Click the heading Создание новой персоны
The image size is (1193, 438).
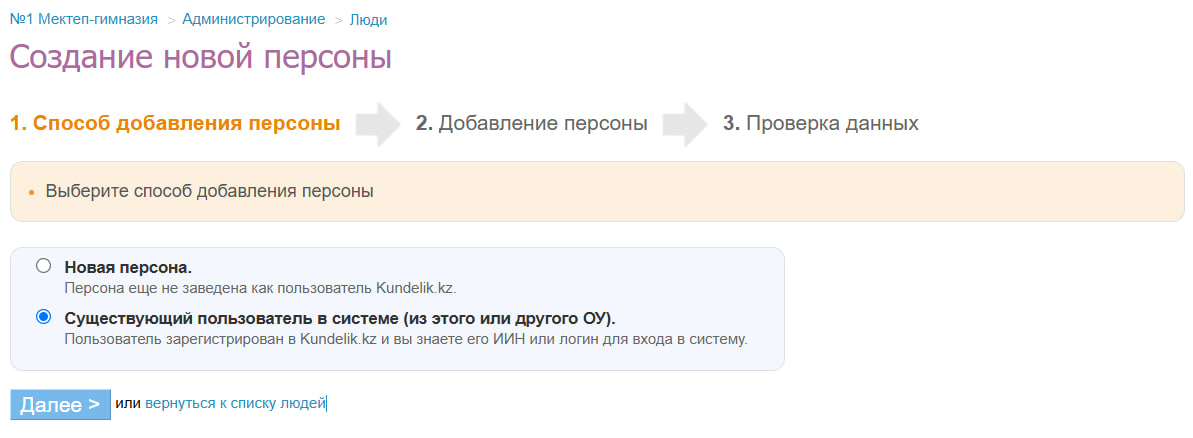[x=201, y=57]
